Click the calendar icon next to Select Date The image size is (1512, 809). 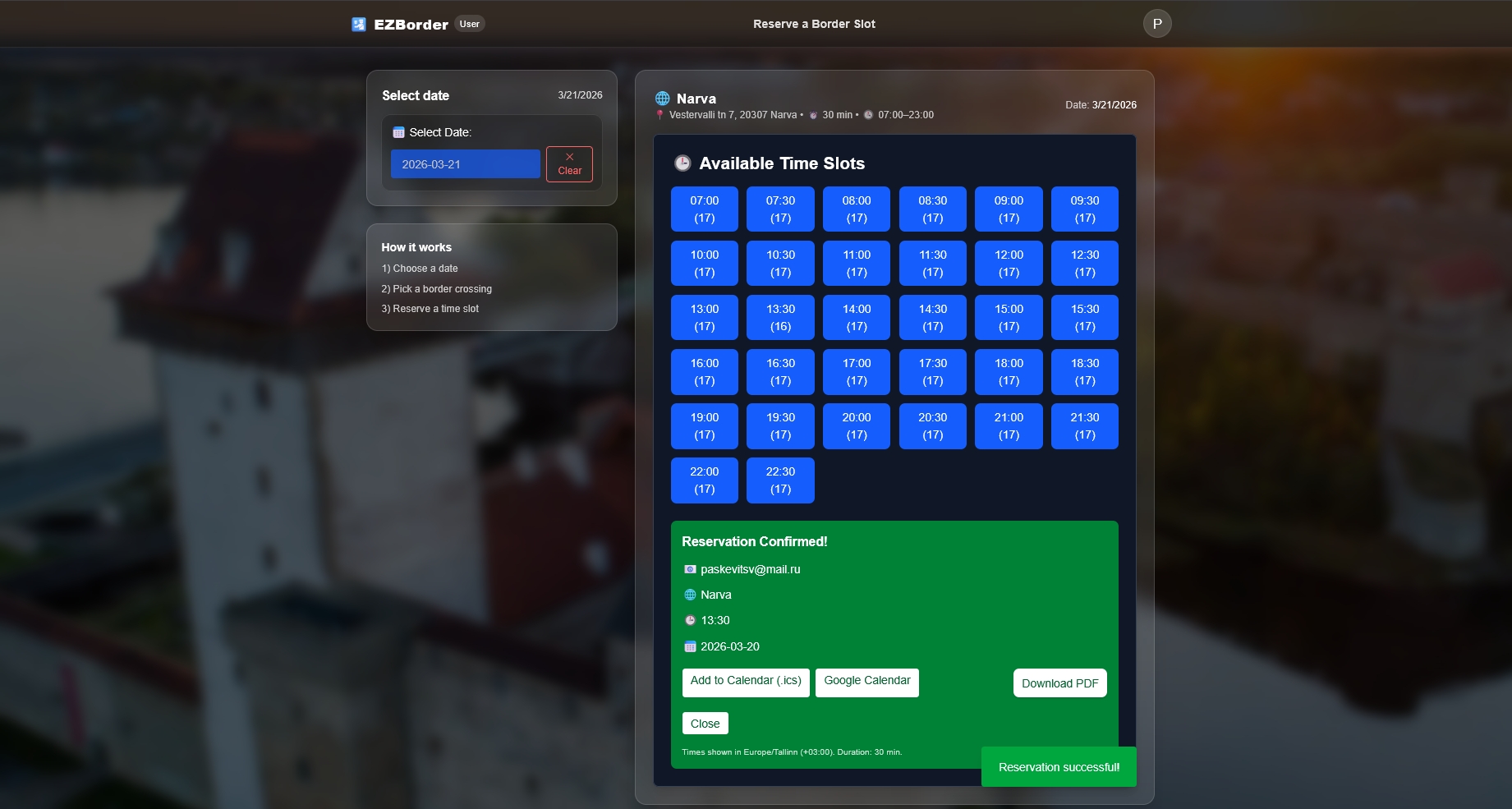point(399,132)
